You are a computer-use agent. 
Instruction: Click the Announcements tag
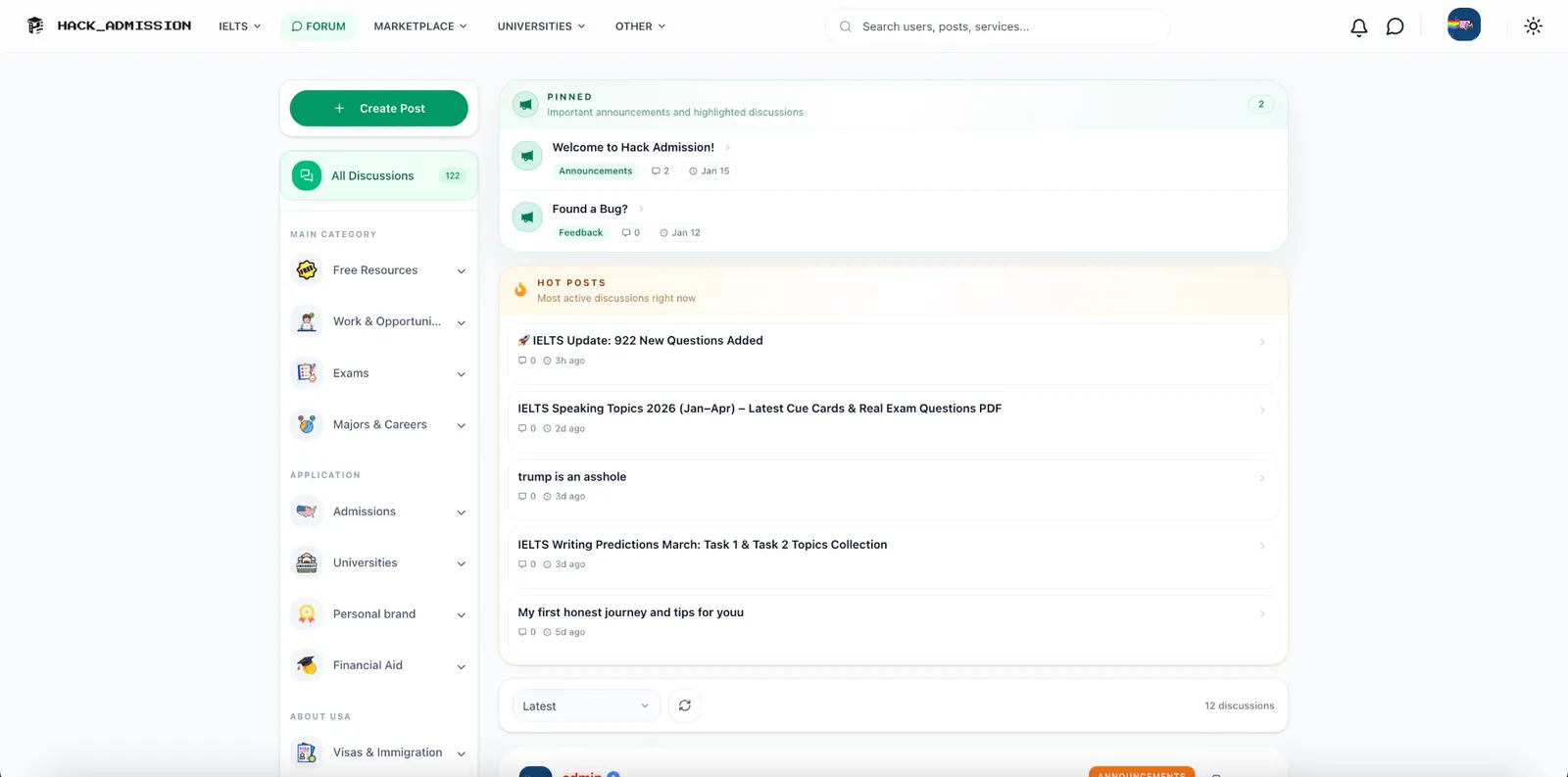click(595, 170)
